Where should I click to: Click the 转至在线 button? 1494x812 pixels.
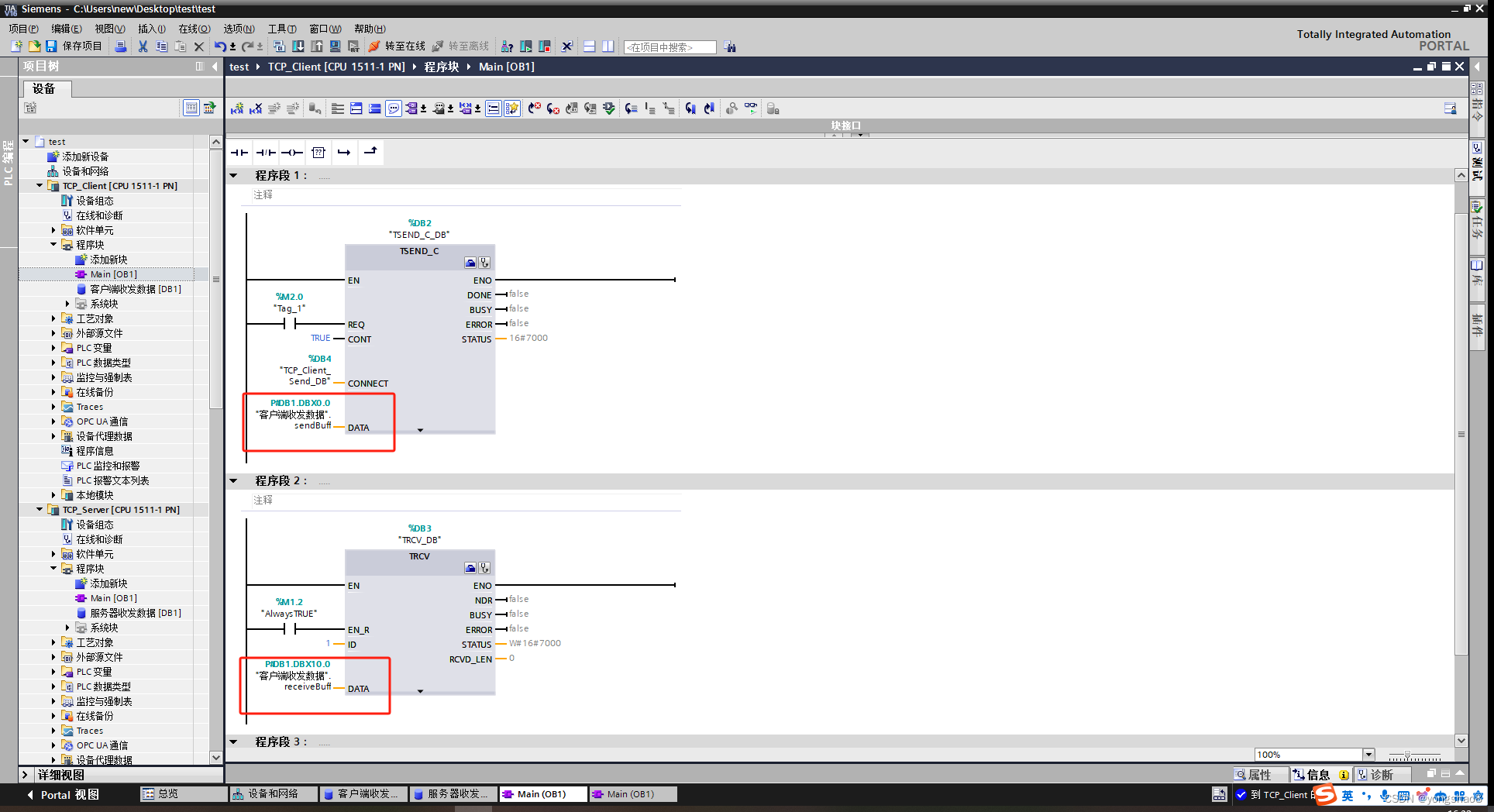397,46
